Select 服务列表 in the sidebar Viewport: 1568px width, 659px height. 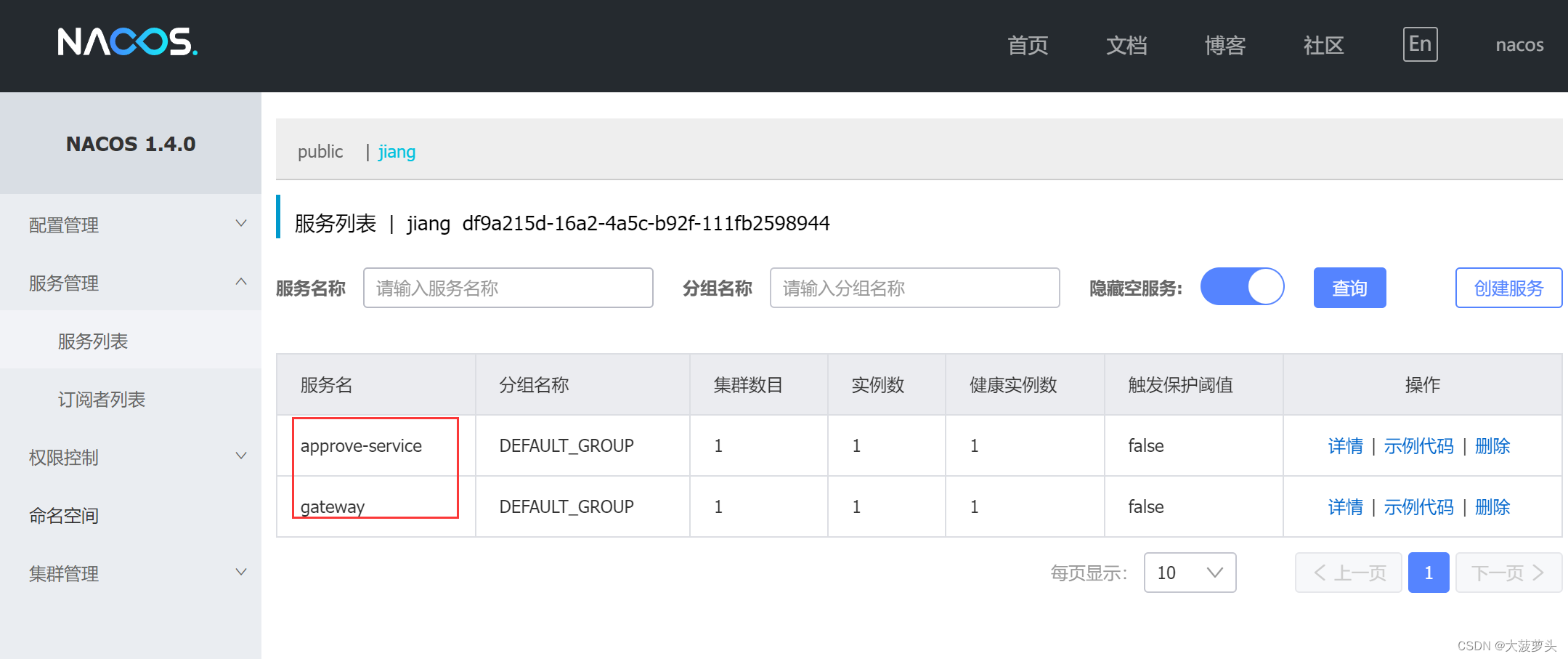point(131,340)
